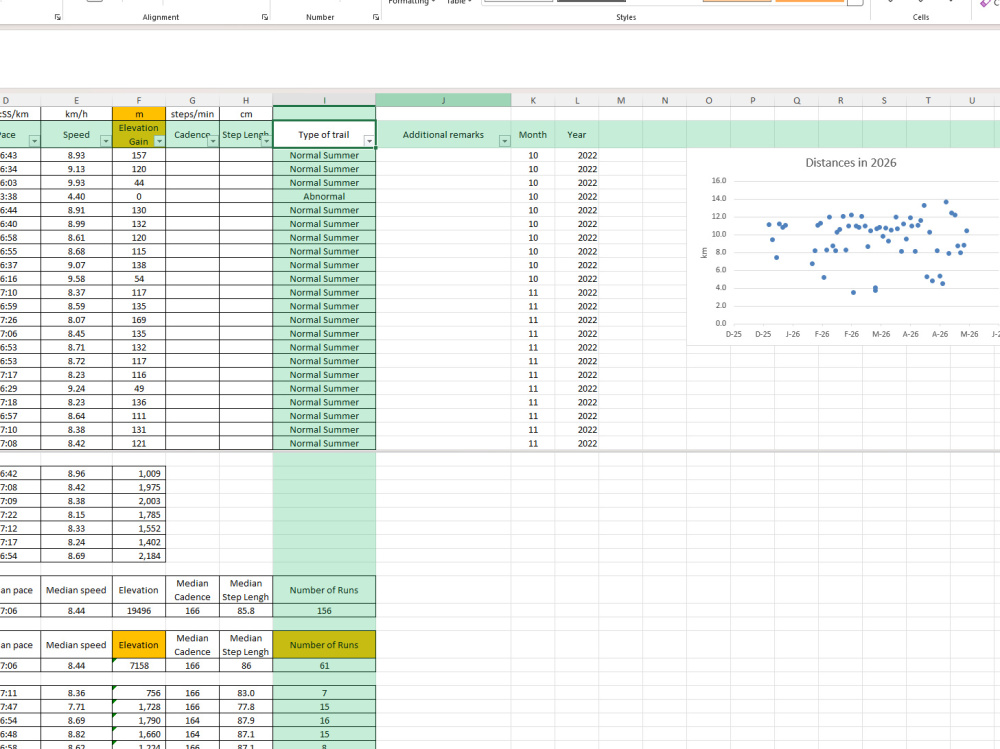Click the chart y-axis value 16.0
The width and height of the screenshot is (1000, 749).
[x=719, y=181]
